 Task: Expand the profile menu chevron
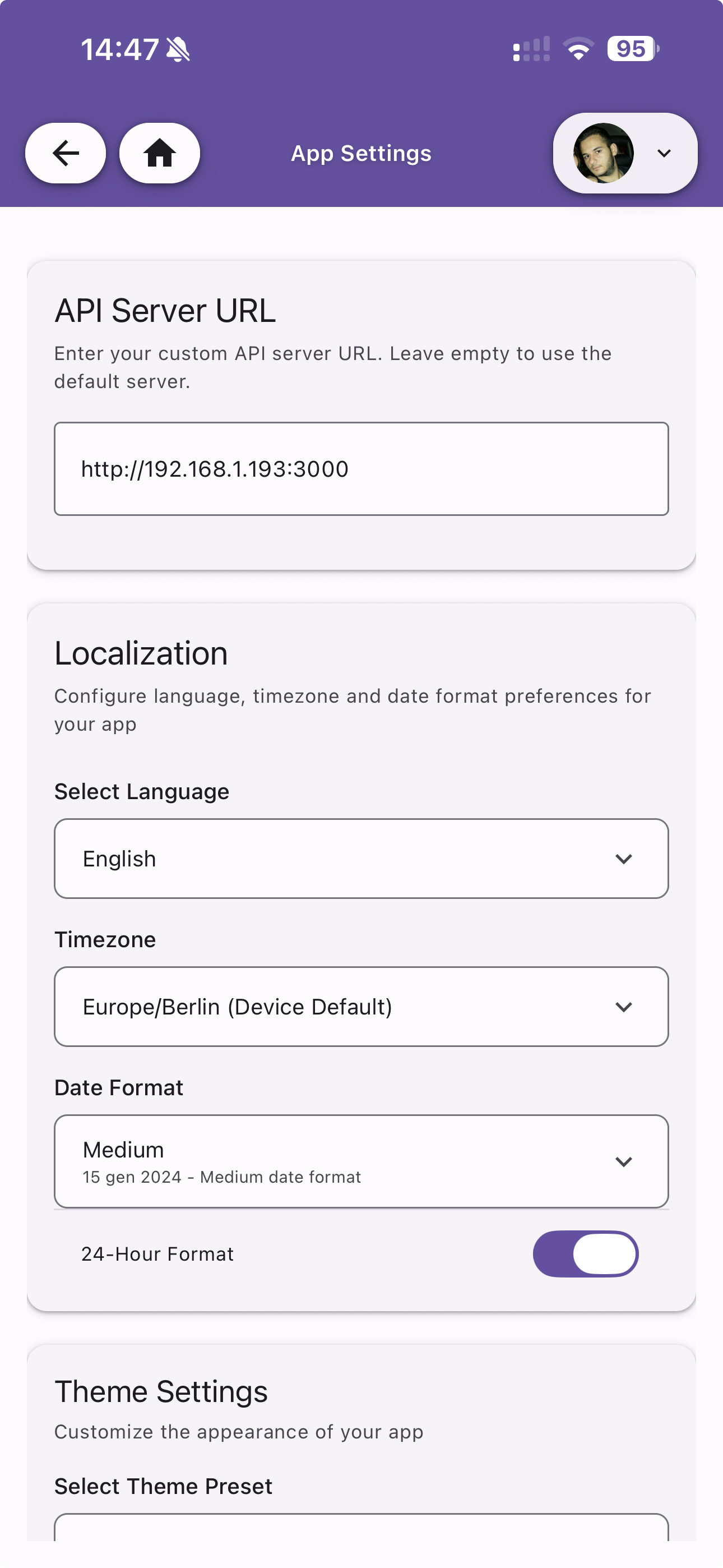coord(664,153)
